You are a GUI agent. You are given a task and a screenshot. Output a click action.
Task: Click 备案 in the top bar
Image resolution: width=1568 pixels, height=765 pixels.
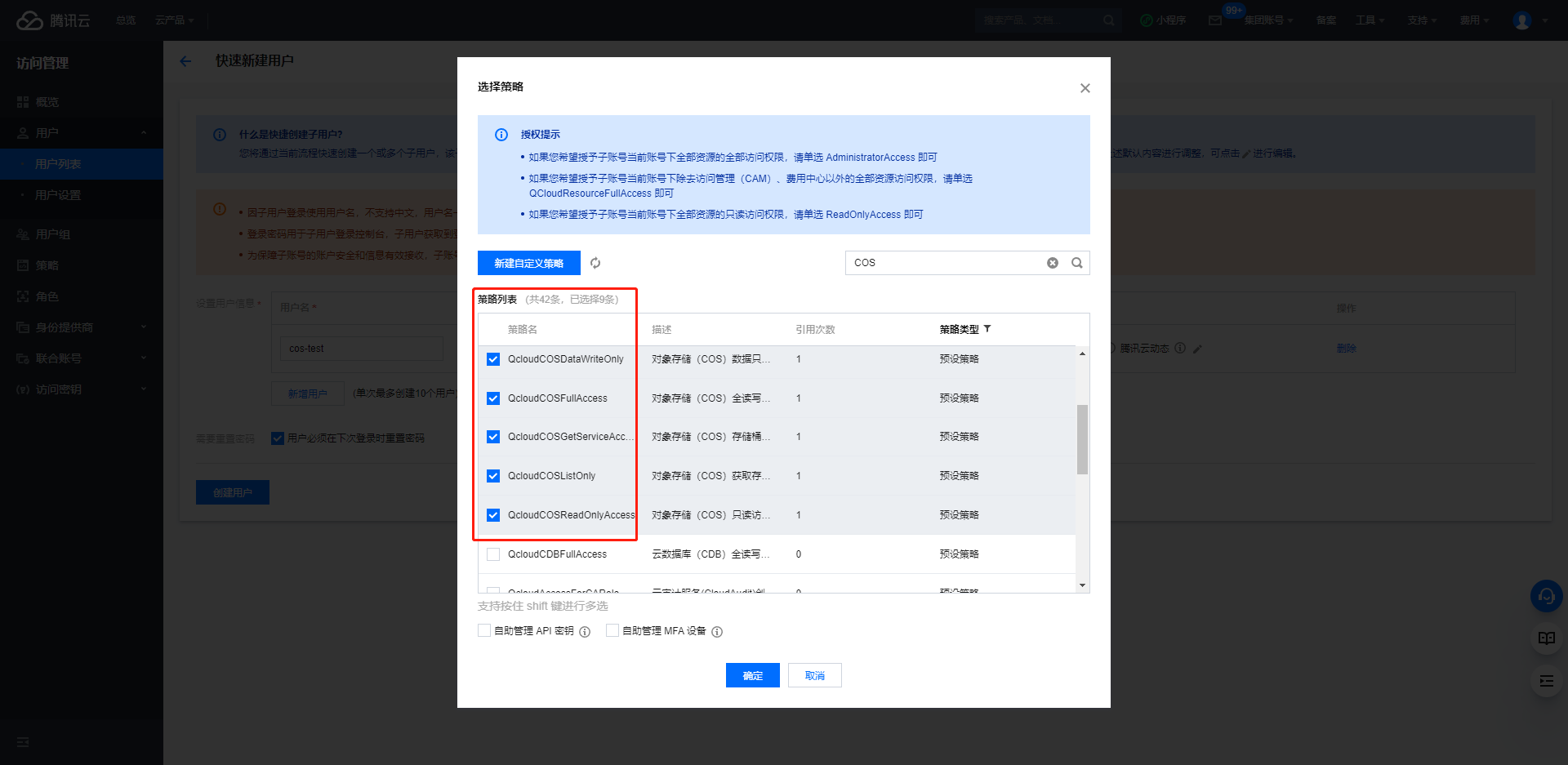pyautogui.click(x=1326, y=20)
